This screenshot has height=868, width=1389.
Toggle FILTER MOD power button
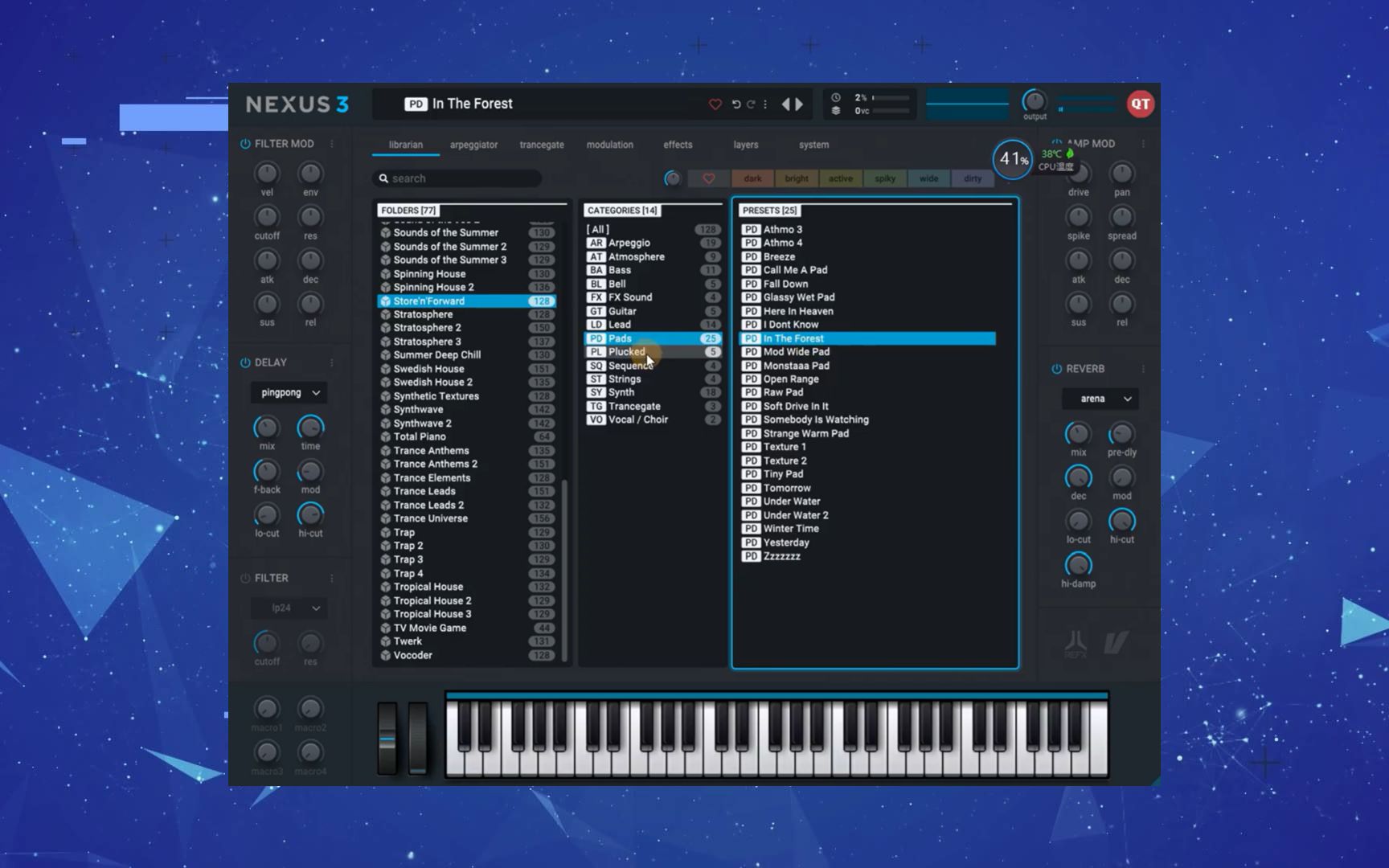[x=245, y=144]
